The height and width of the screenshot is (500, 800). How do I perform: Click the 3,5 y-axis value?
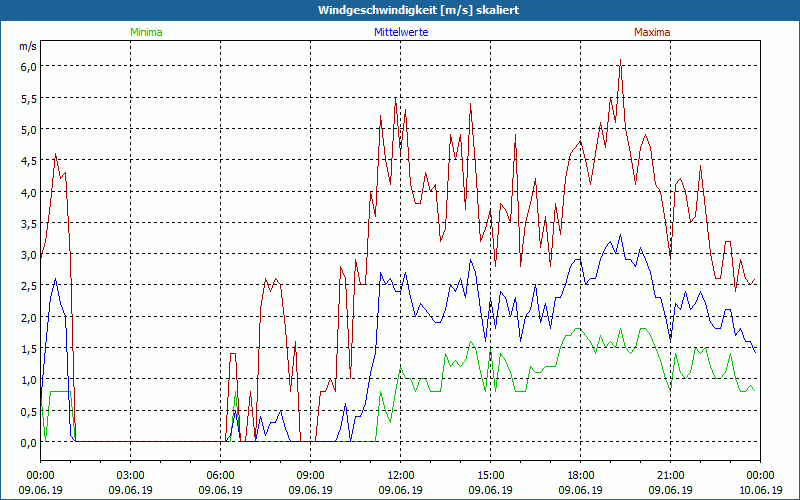click(29, 223)
